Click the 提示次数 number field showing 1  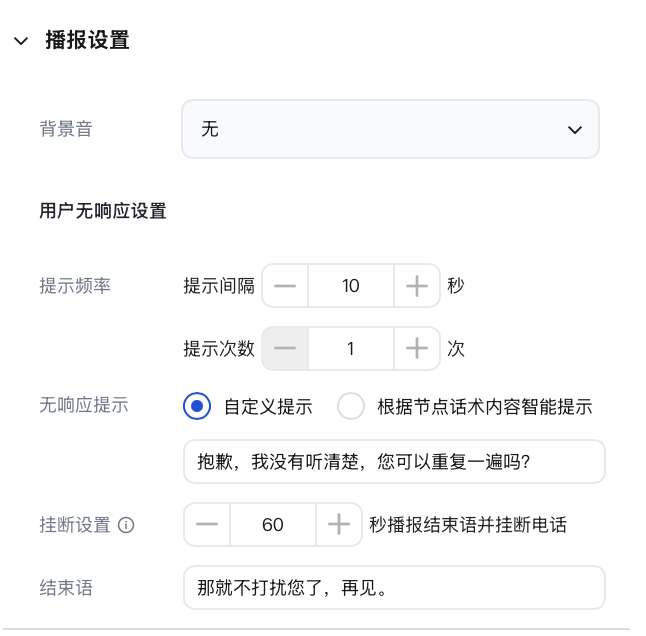click(351, 349)
